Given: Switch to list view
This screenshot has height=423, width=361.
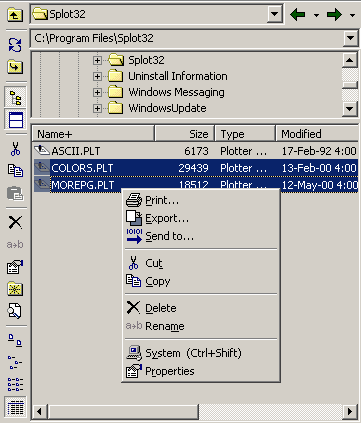Looking at the screenshot, I should 15,384.
